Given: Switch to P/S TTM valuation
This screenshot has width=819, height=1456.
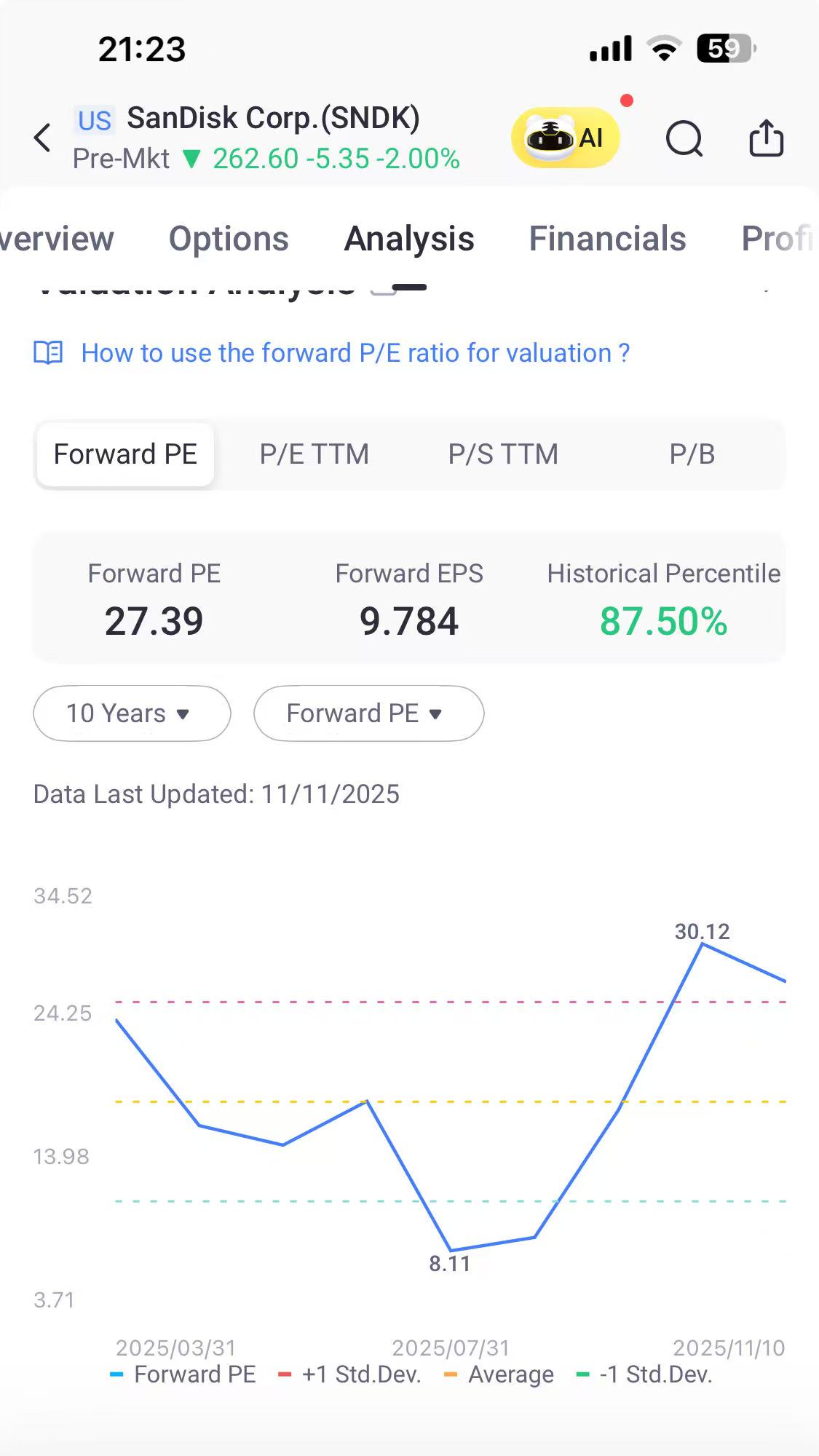Looking at the screenshot, I should (503, 454).
